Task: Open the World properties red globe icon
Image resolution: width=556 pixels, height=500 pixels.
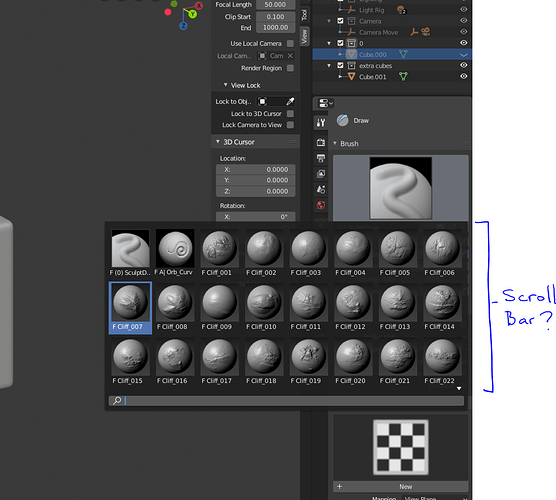Action: click(x=321, y=205)
